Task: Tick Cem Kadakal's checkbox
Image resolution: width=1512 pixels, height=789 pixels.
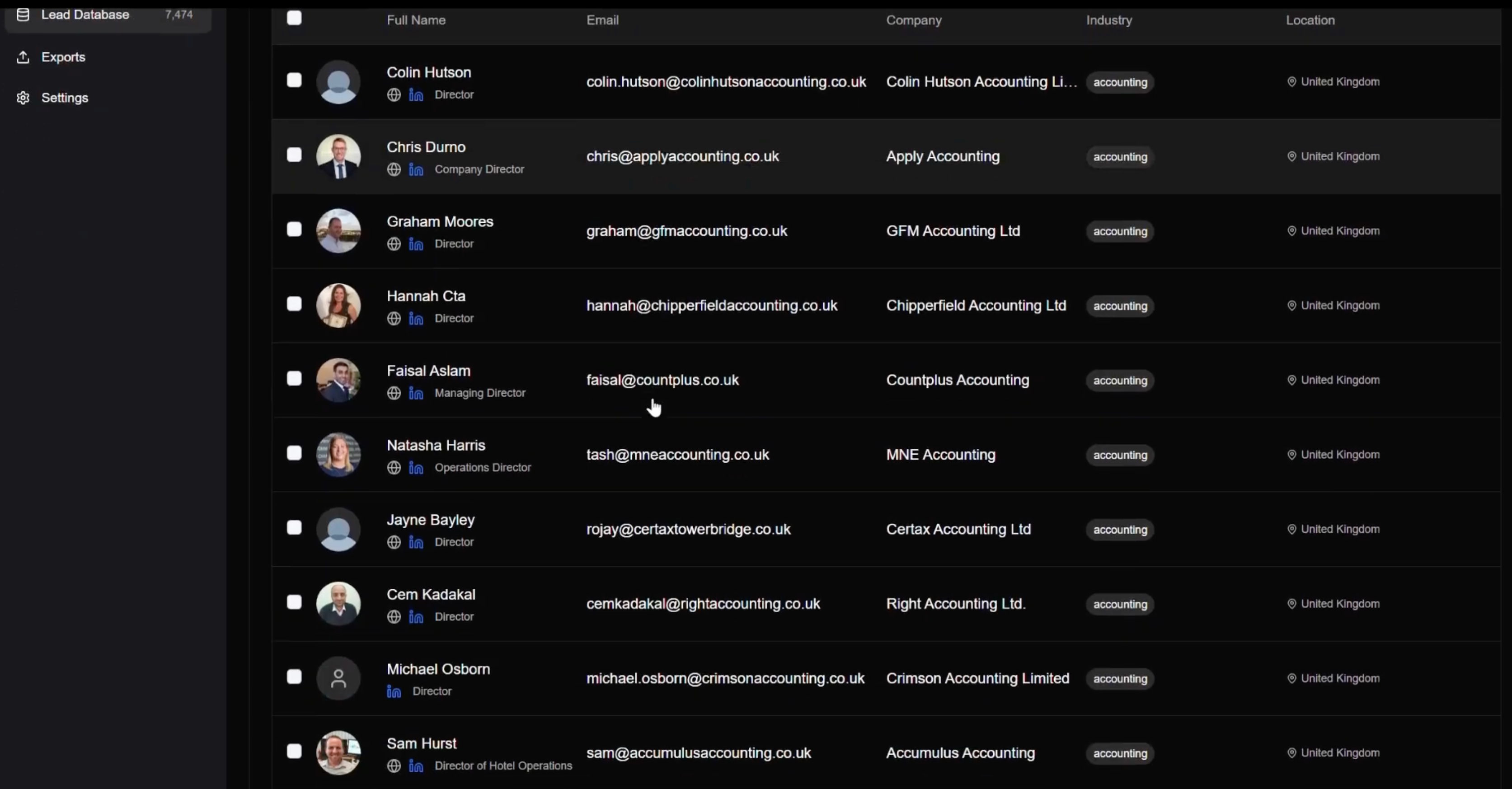Action: click(294, 602)
